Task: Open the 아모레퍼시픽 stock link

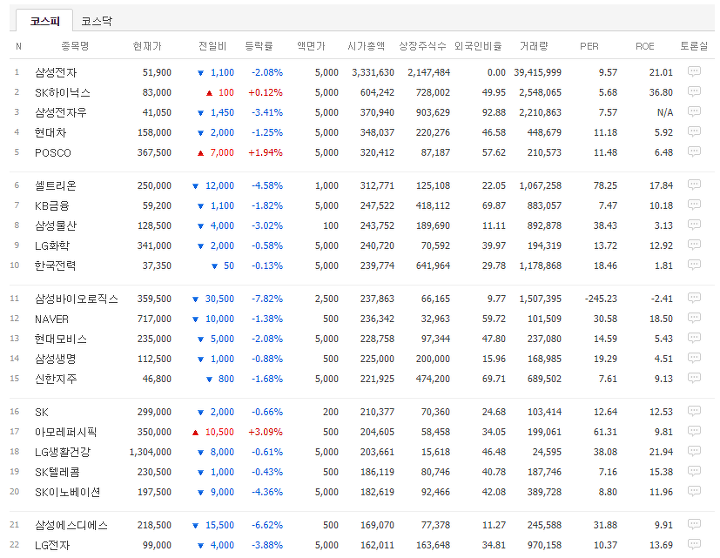Action: tap(66, 432)
